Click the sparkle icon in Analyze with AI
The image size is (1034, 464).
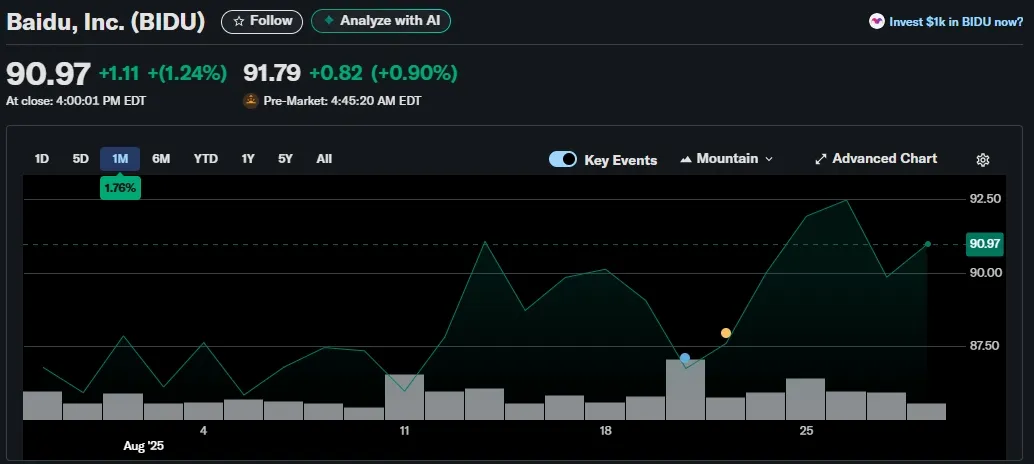point(328,21)
